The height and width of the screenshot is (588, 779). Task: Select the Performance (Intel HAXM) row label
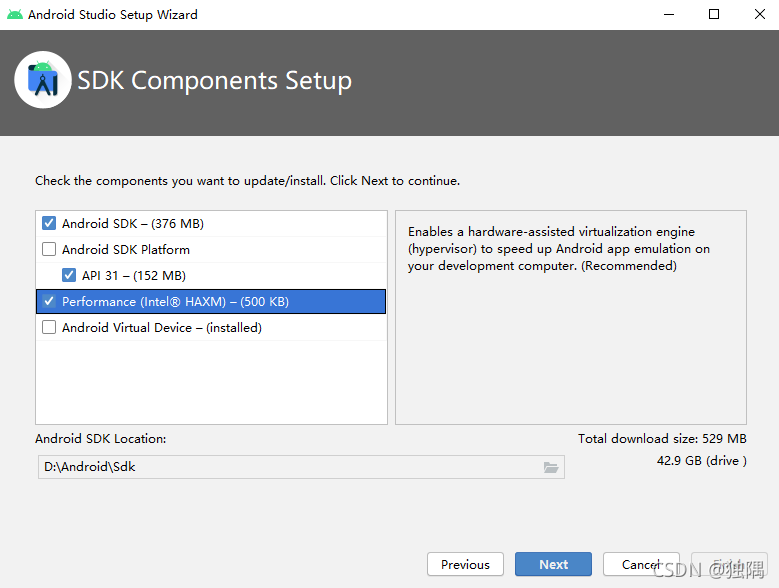pyautogui.click(x=175, y=301)
